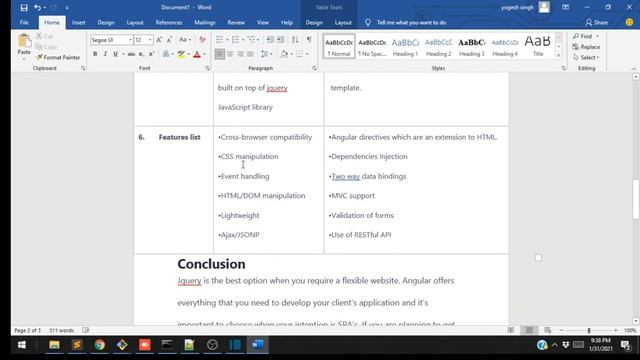Toggle Underline formatting
Viewport: 640px width, 360px height.
coord(116,54)
